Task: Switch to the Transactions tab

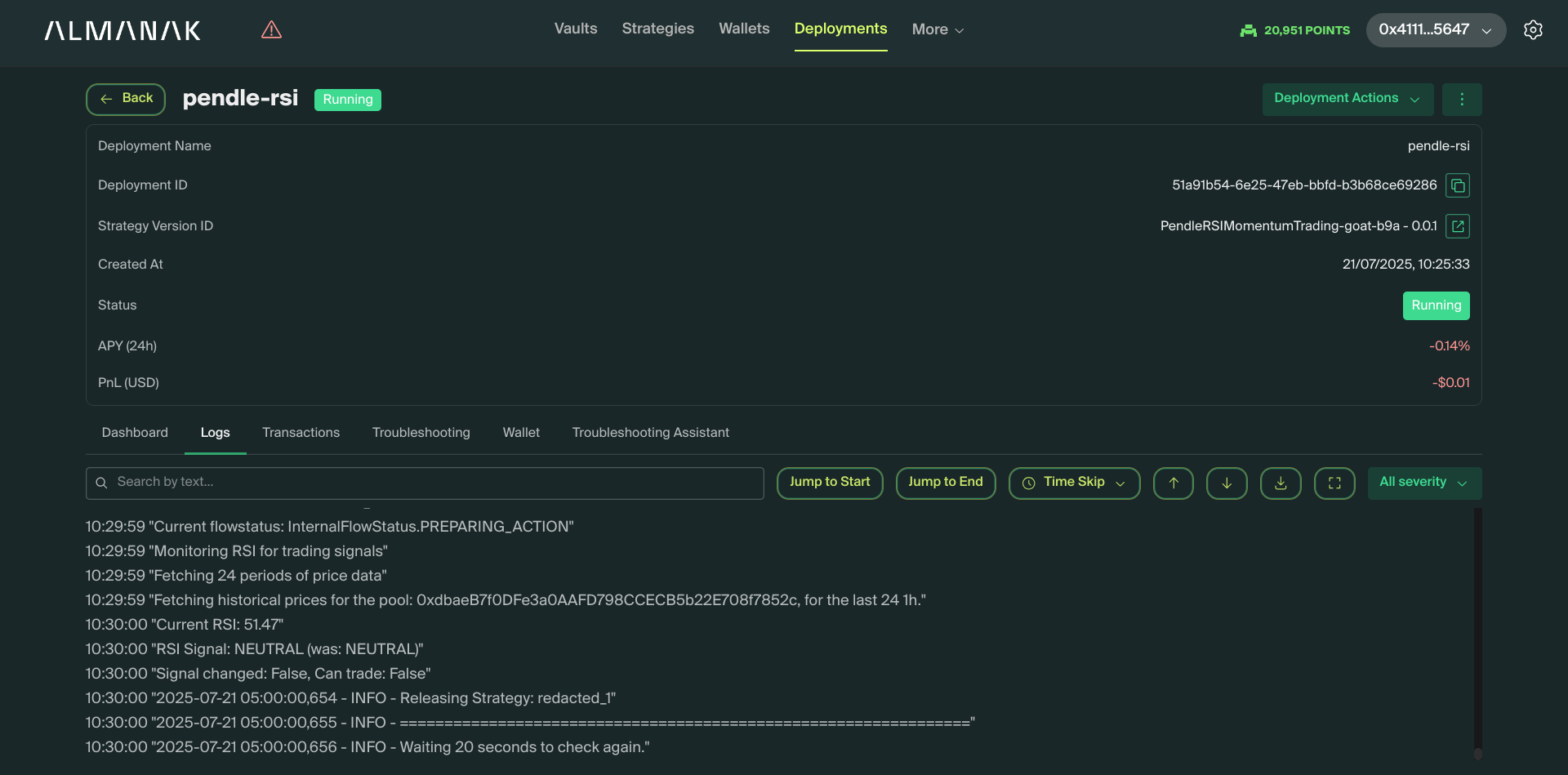Action: [301, 433]
